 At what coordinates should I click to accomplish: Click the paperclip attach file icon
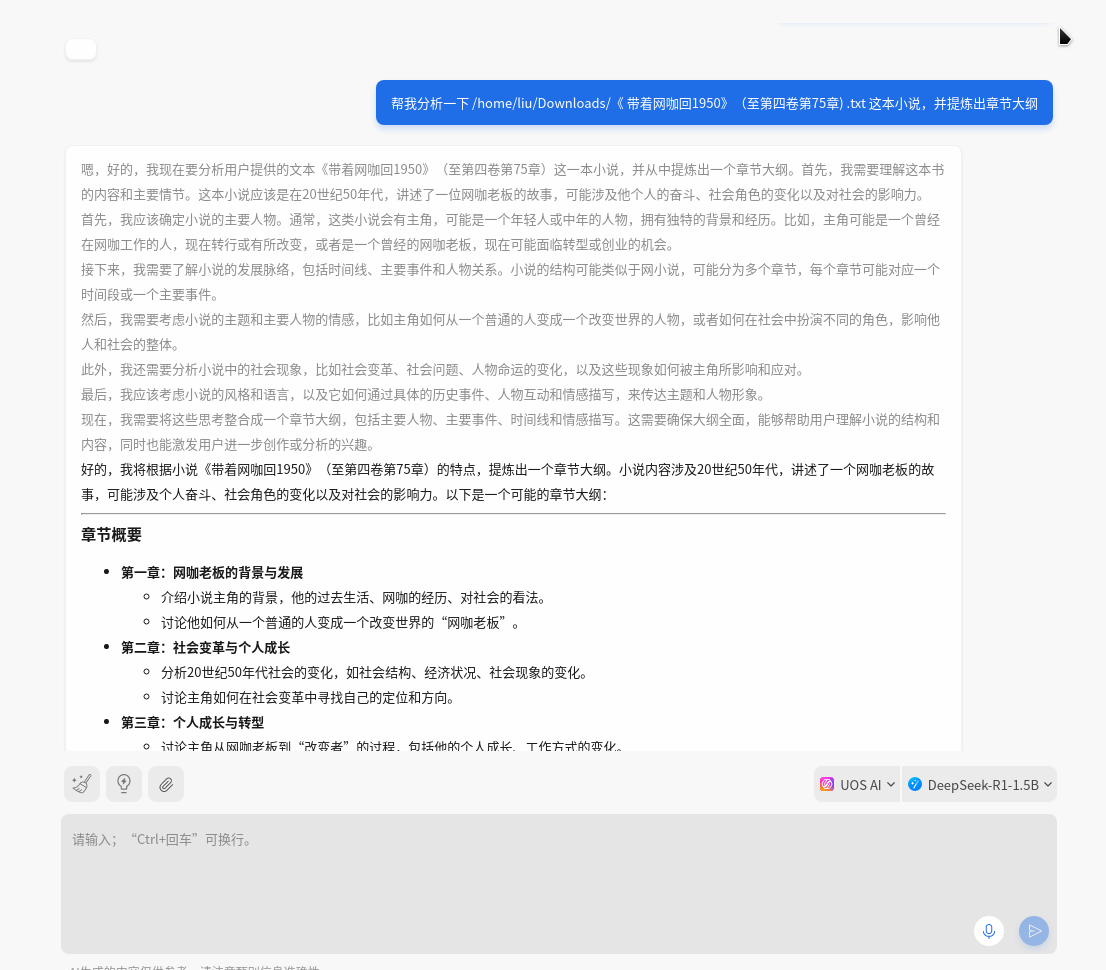(x=166, y=784)
